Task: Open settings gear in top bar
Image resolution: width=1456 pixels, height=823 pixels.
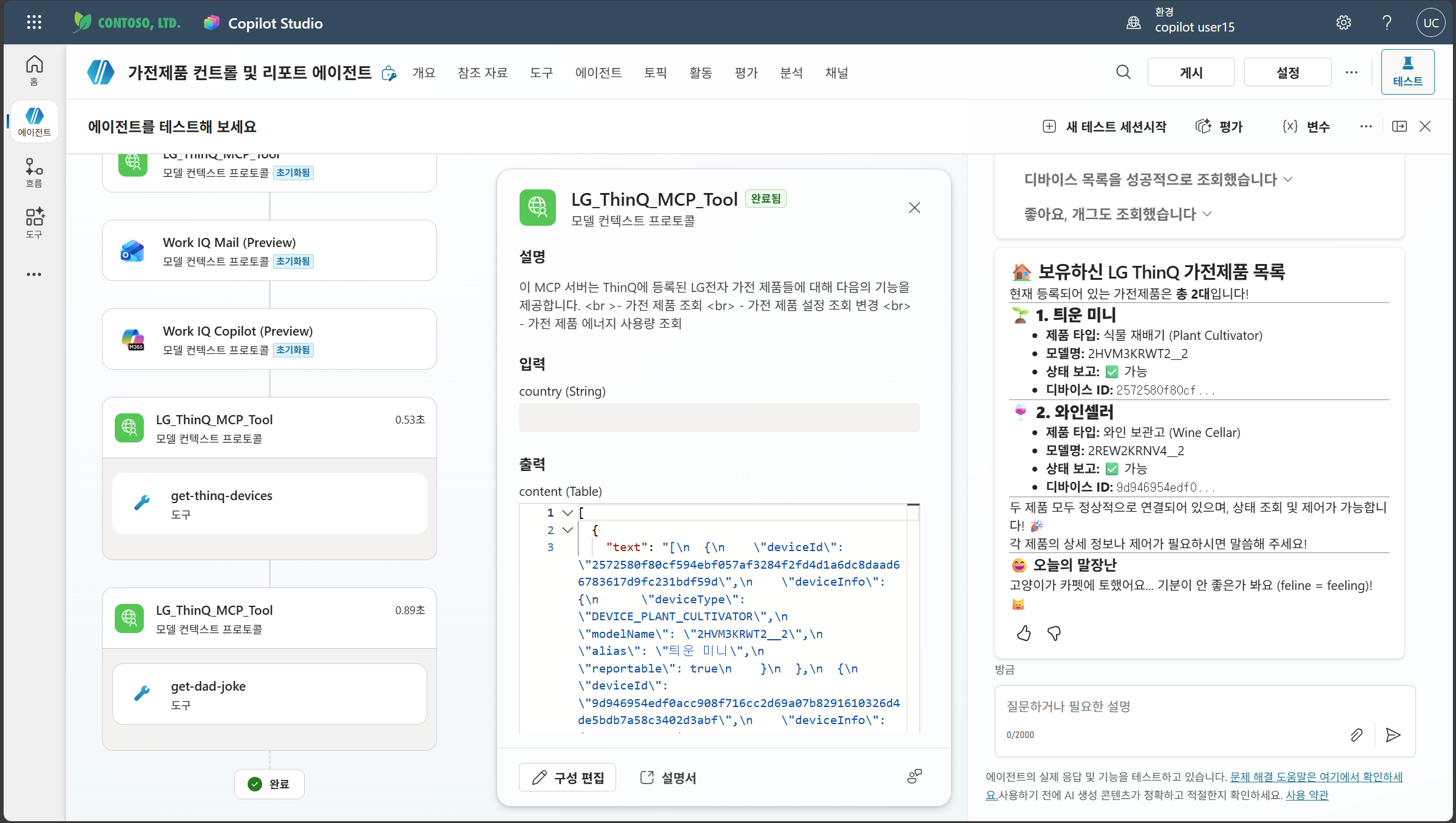Action: [1344, 22]
